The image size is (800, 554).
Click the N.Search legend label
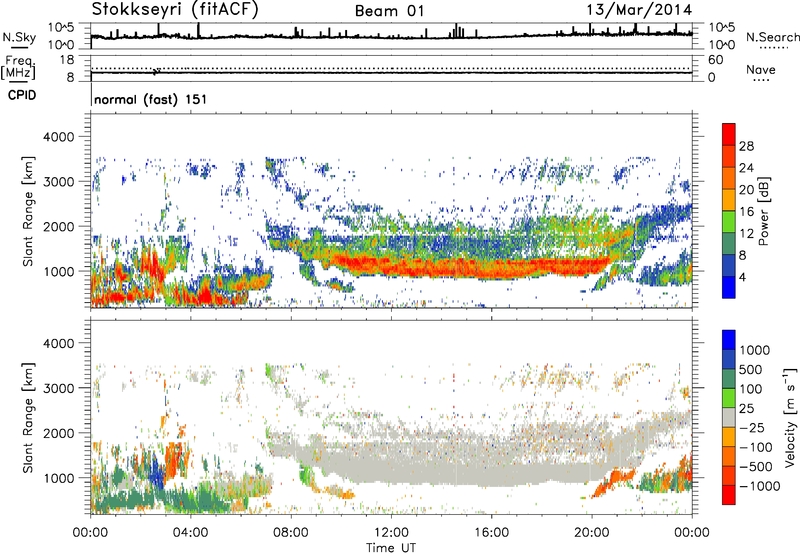point(772,37)
